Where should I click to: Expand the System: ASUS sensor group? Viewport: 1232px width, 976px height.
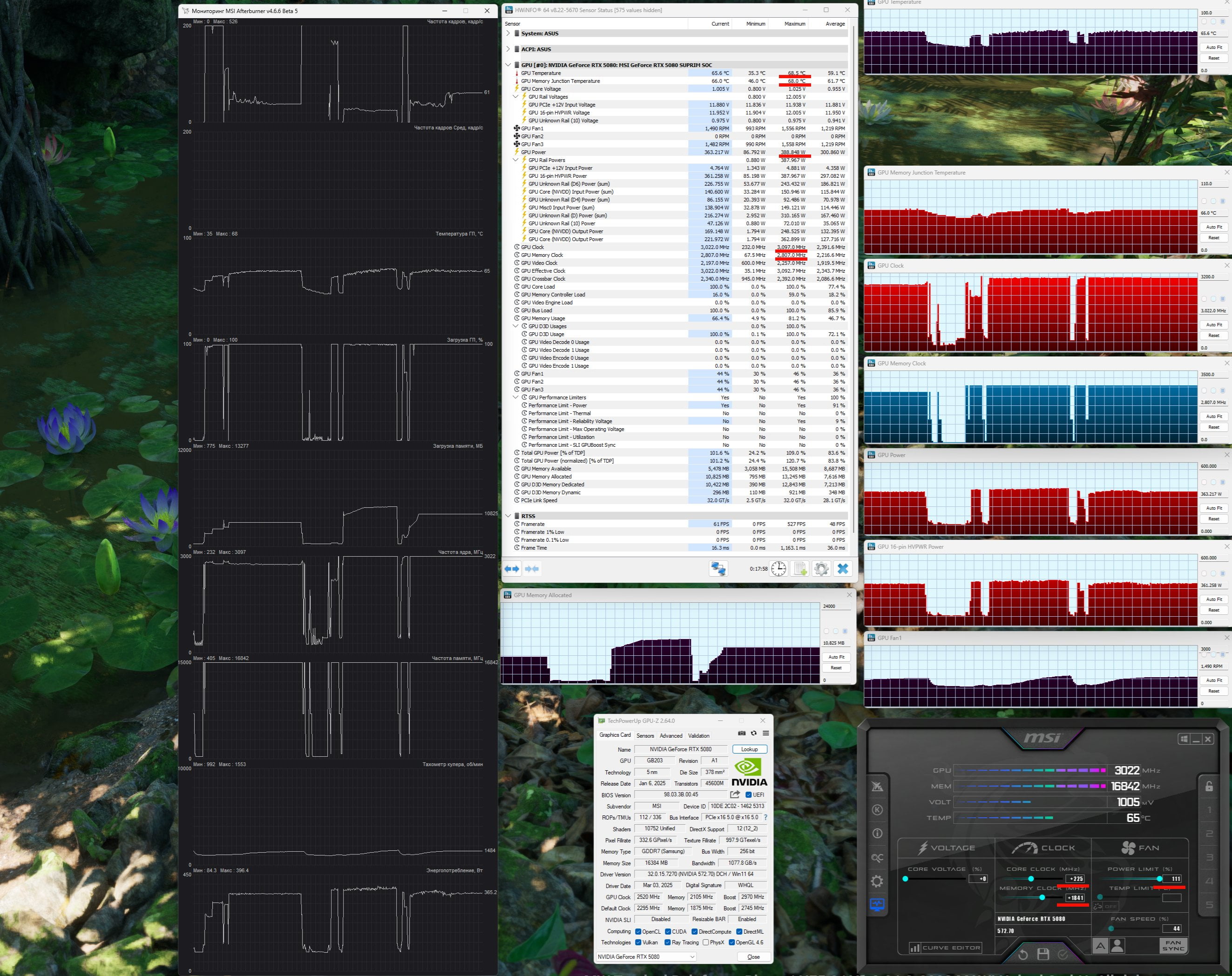(x=508, y=33)
